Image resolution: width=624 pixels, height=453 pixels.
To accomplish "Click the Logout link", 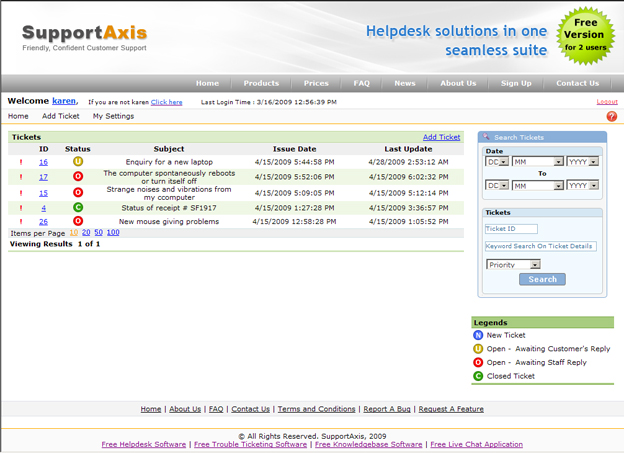I will (607, 102).
